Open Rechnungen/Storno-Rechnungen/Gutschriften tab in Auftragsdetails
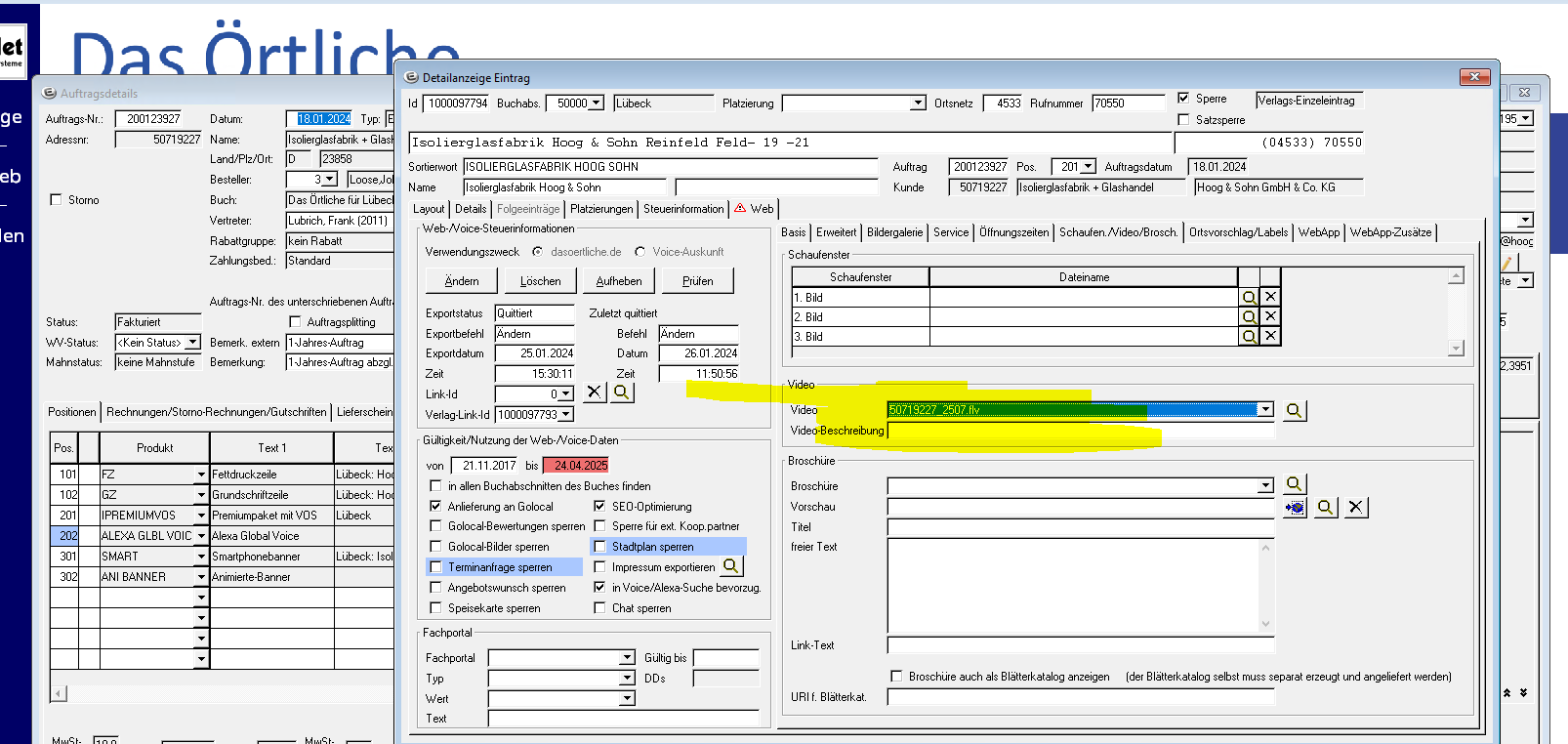The height and width of the screenshot is (744, 1568). (217, 412)
